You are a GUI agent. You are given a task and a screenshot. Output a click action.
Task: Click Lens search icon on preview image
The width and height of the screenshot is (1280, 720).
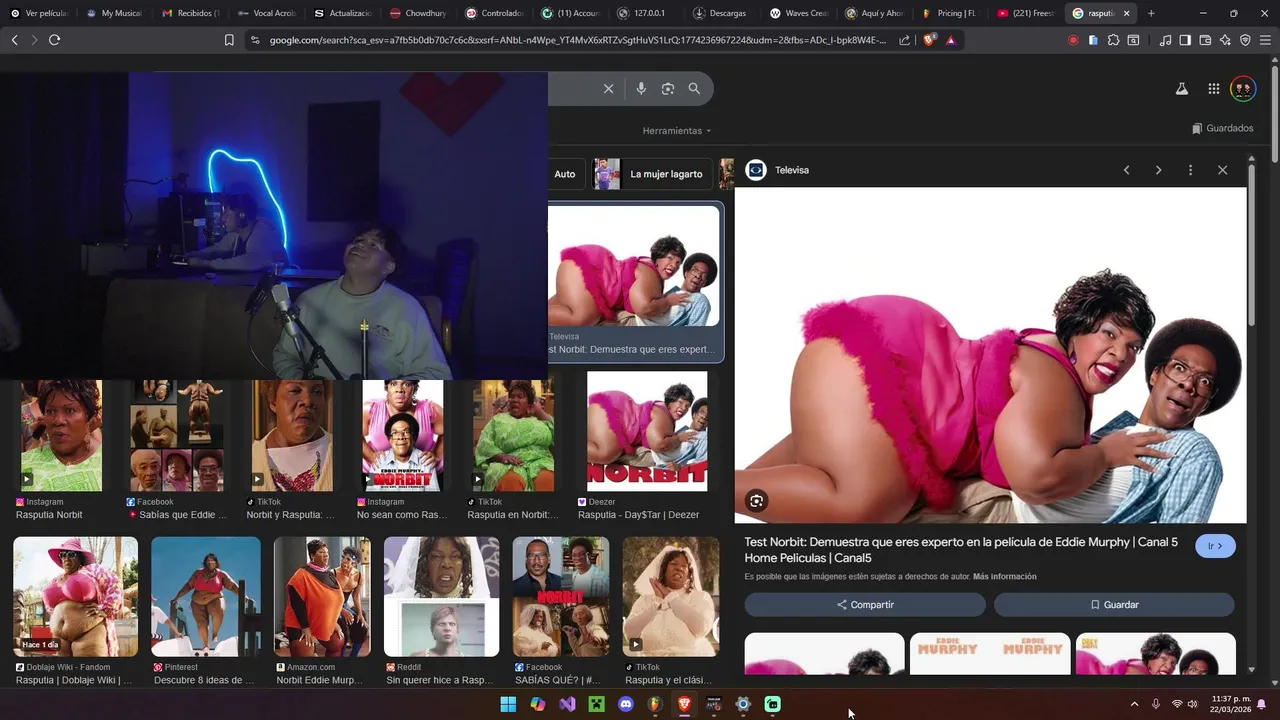pyautogui.click(x=756, y=501)
